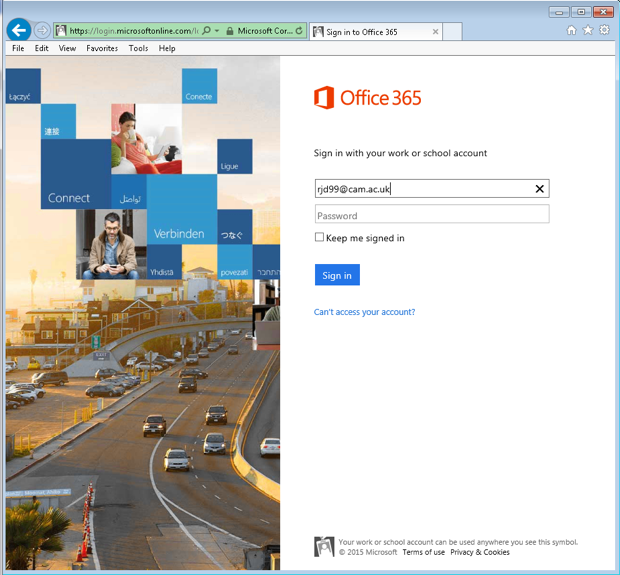This screenshot has height=575, width=620.
Task: Maximize the browser window
Action: click(581, 12)
